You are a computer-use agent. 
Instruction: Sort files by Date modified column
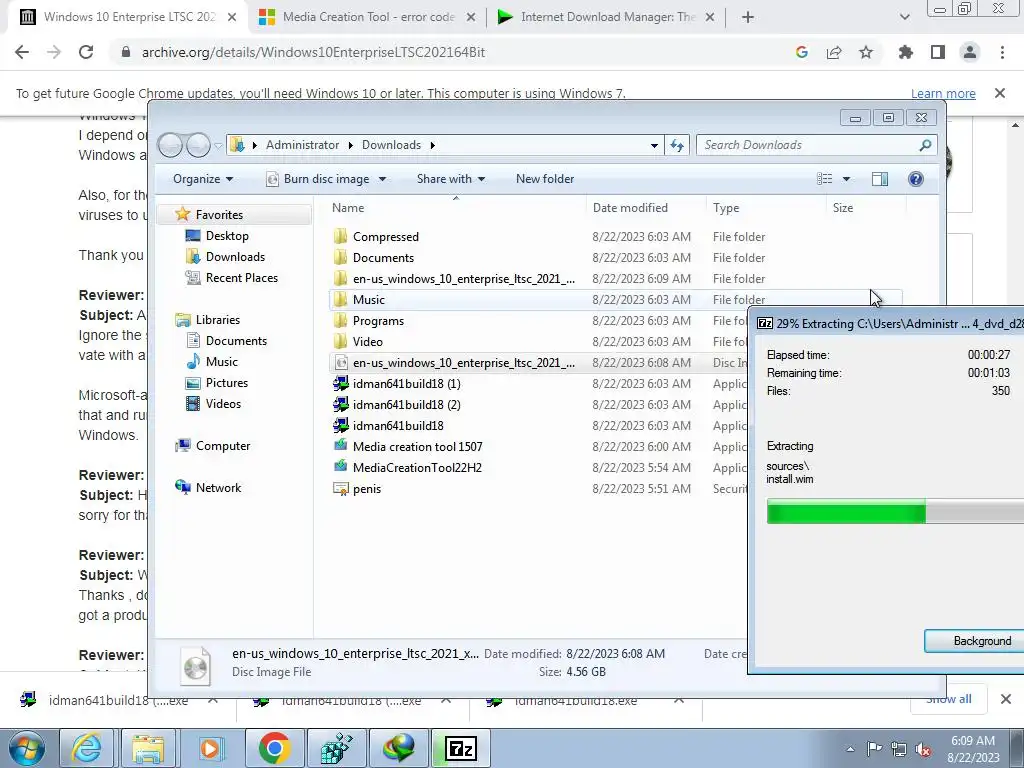point(630,208)
